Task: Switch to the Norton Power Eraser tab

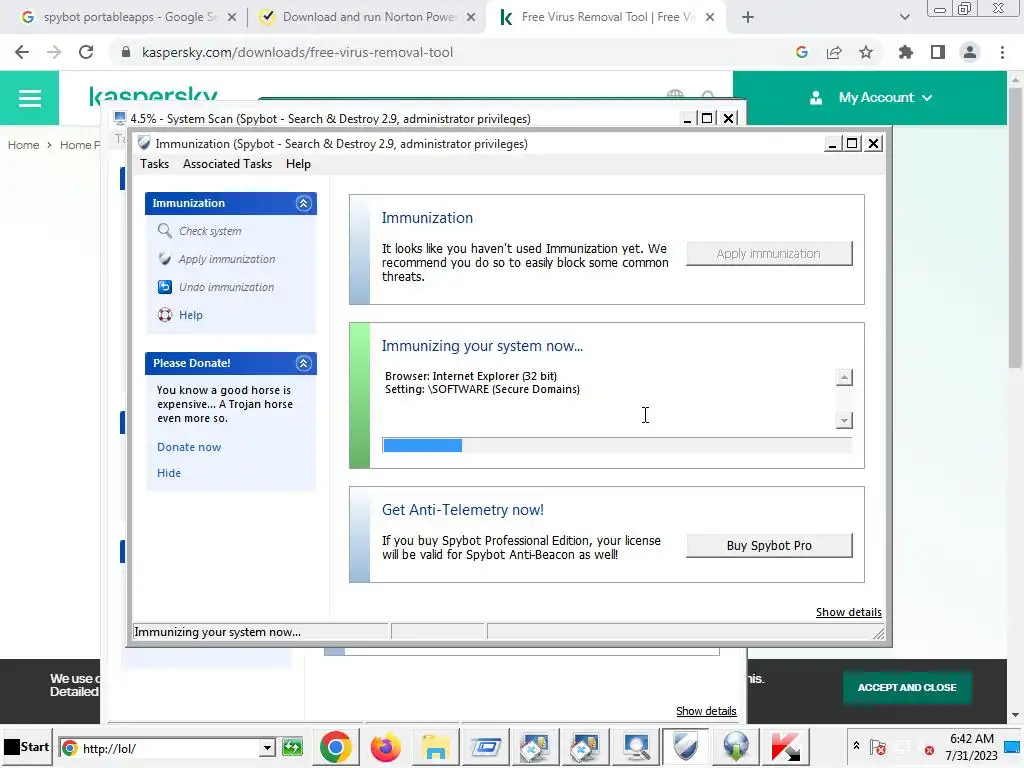Action: pos(368,17)
